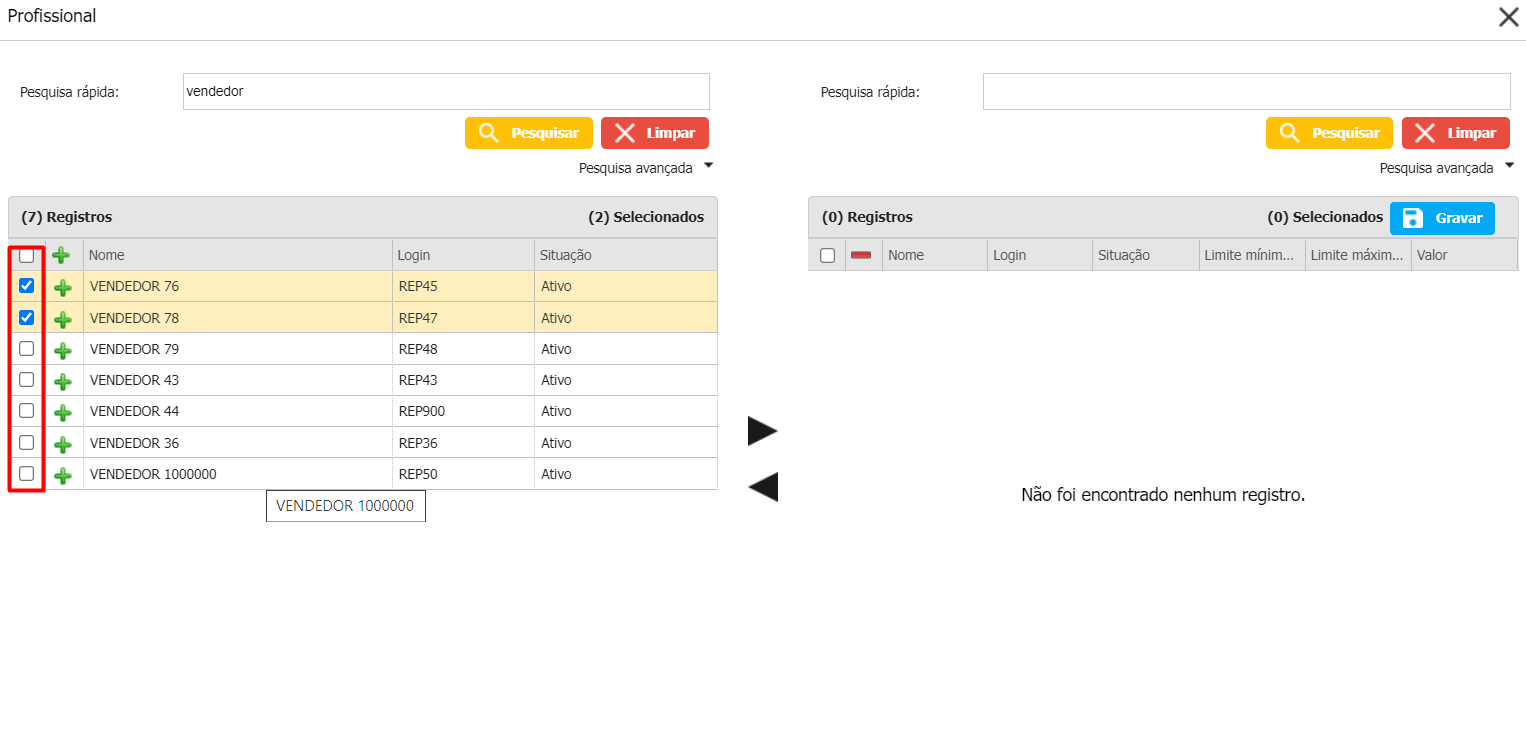Click right table Nome column header
This screenshot has height=733, width=1526.
pyautogui.click(x=935, y=255)
